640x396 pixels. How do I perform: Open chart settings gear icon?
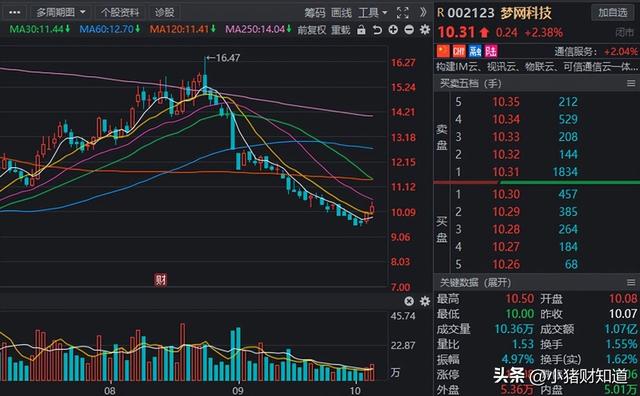click(425, 29)
